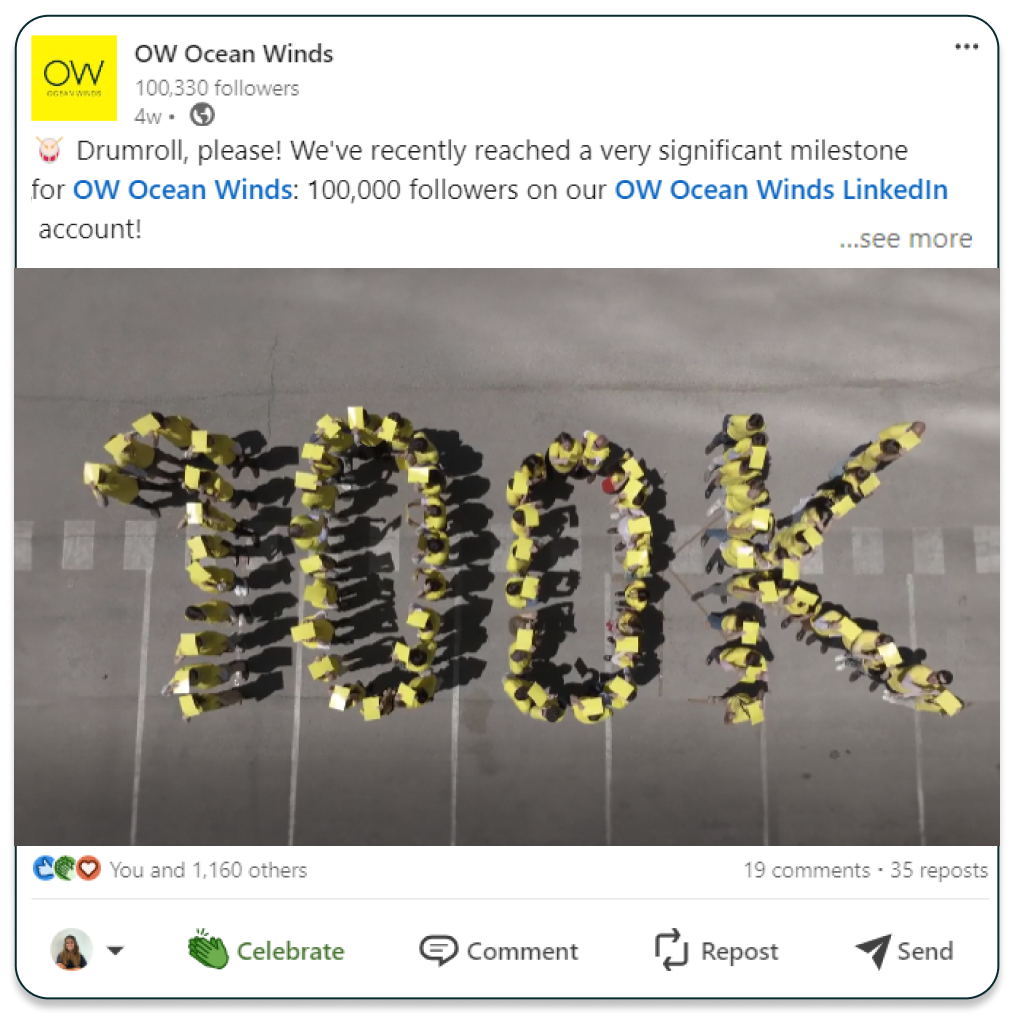Viewport: 1010px width, 1024px height.
Task: Expand post text with see more
Action: coord(906,238)
